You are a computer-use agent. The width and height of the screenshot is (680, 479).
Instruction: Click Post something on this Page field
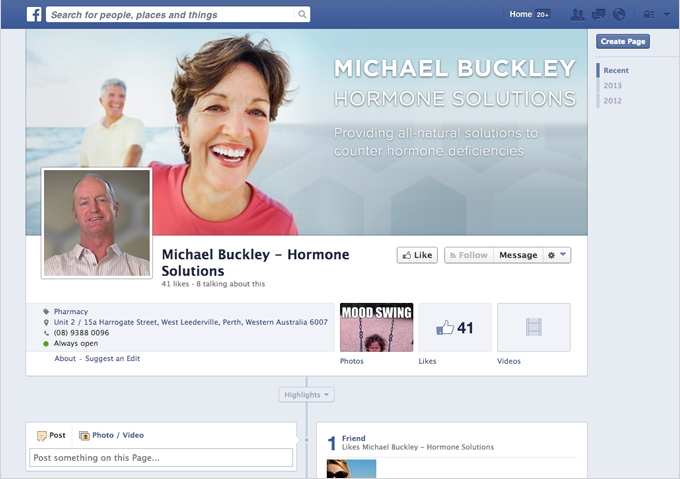click(161, 458)
